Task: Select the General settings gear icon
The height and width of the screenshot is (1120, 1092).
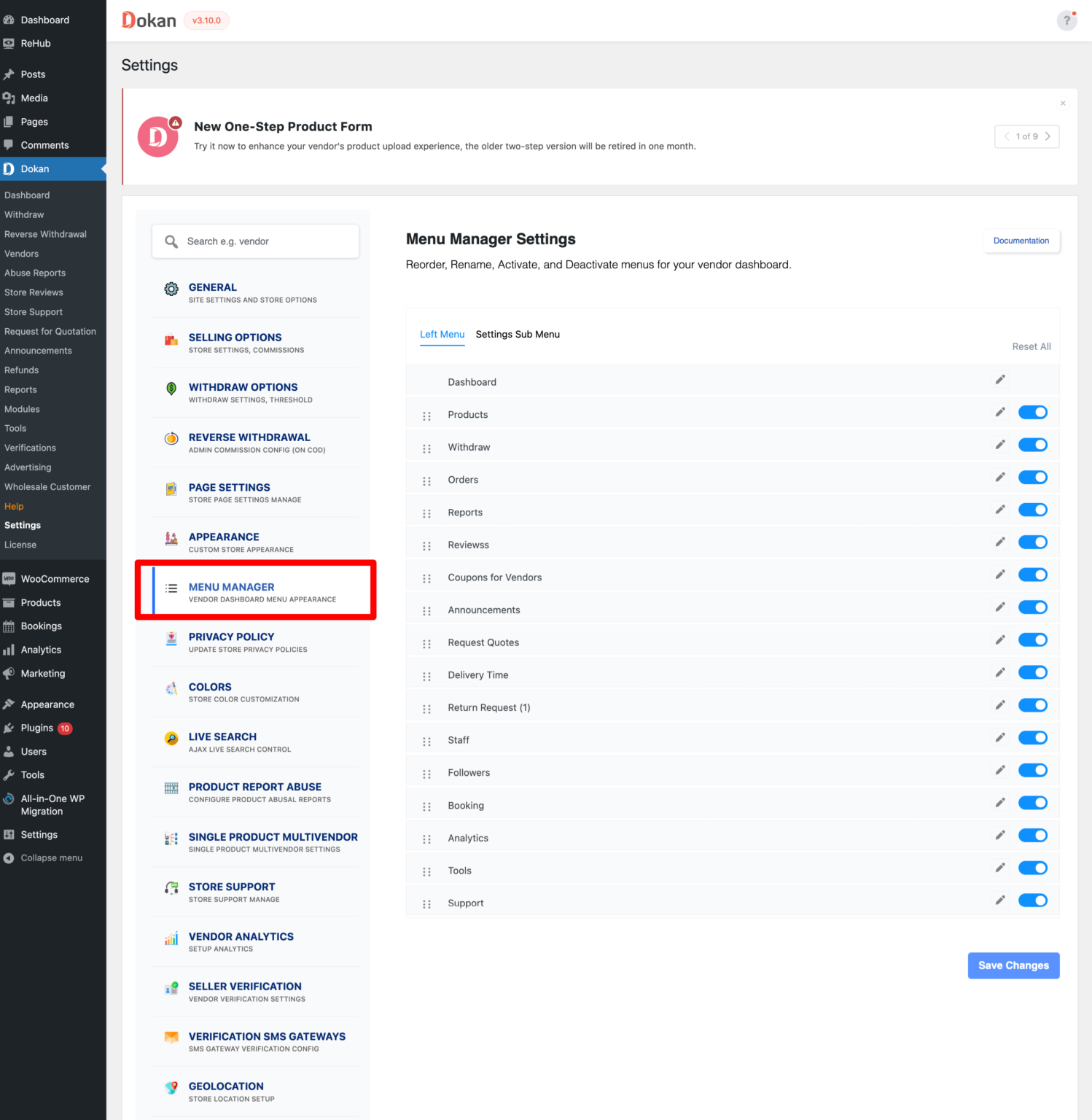Action: (x=171, y=288)
